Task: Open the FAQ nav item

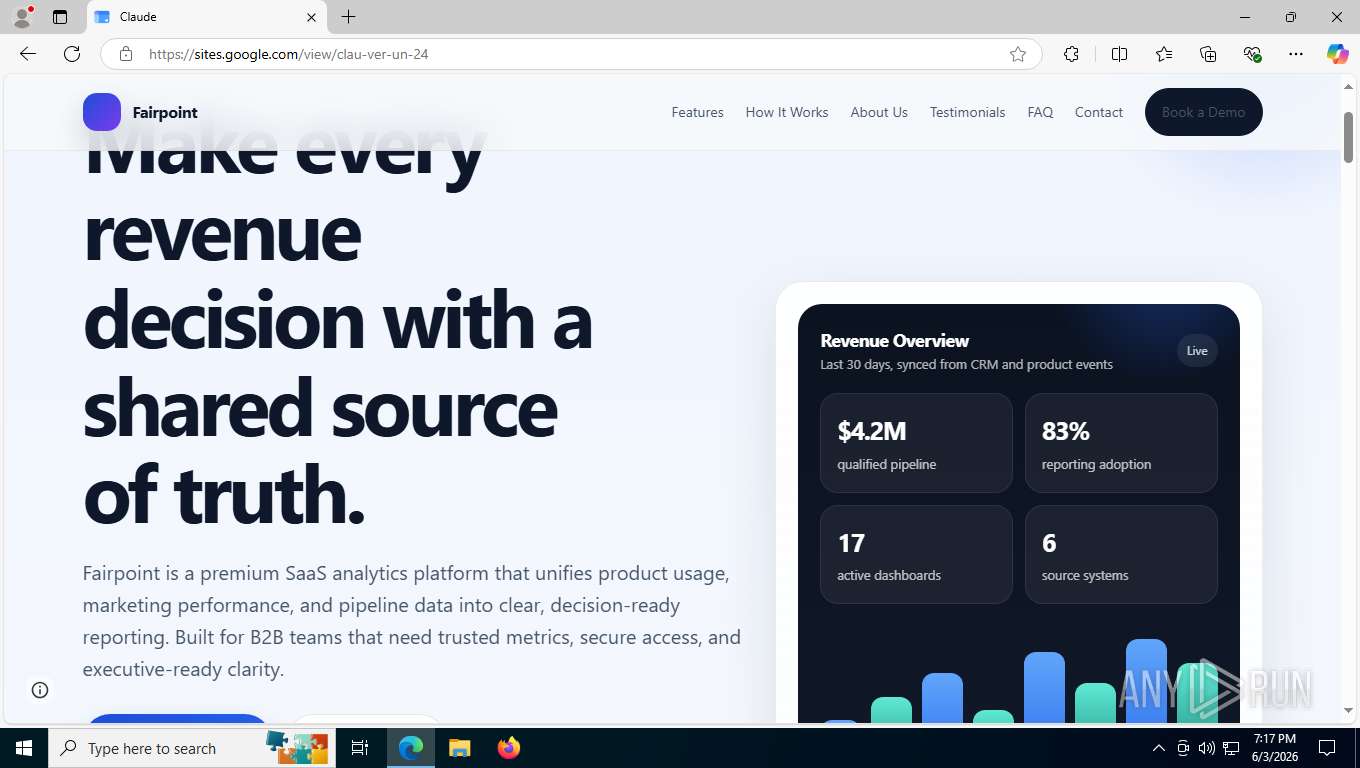Action: (x=1040, y=112)
